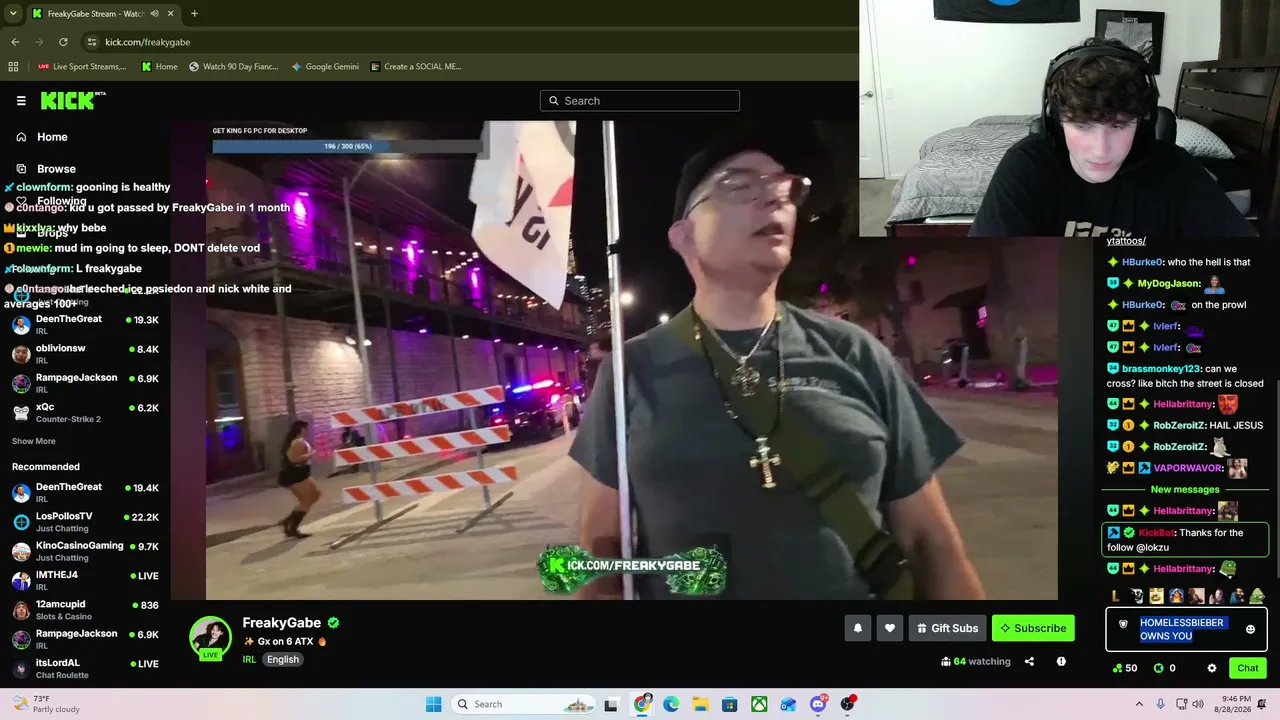Viewport: 1280px width, 720px height.
Task: Click the microphone icon in system tray
Action: click(x=1161, y=704)
